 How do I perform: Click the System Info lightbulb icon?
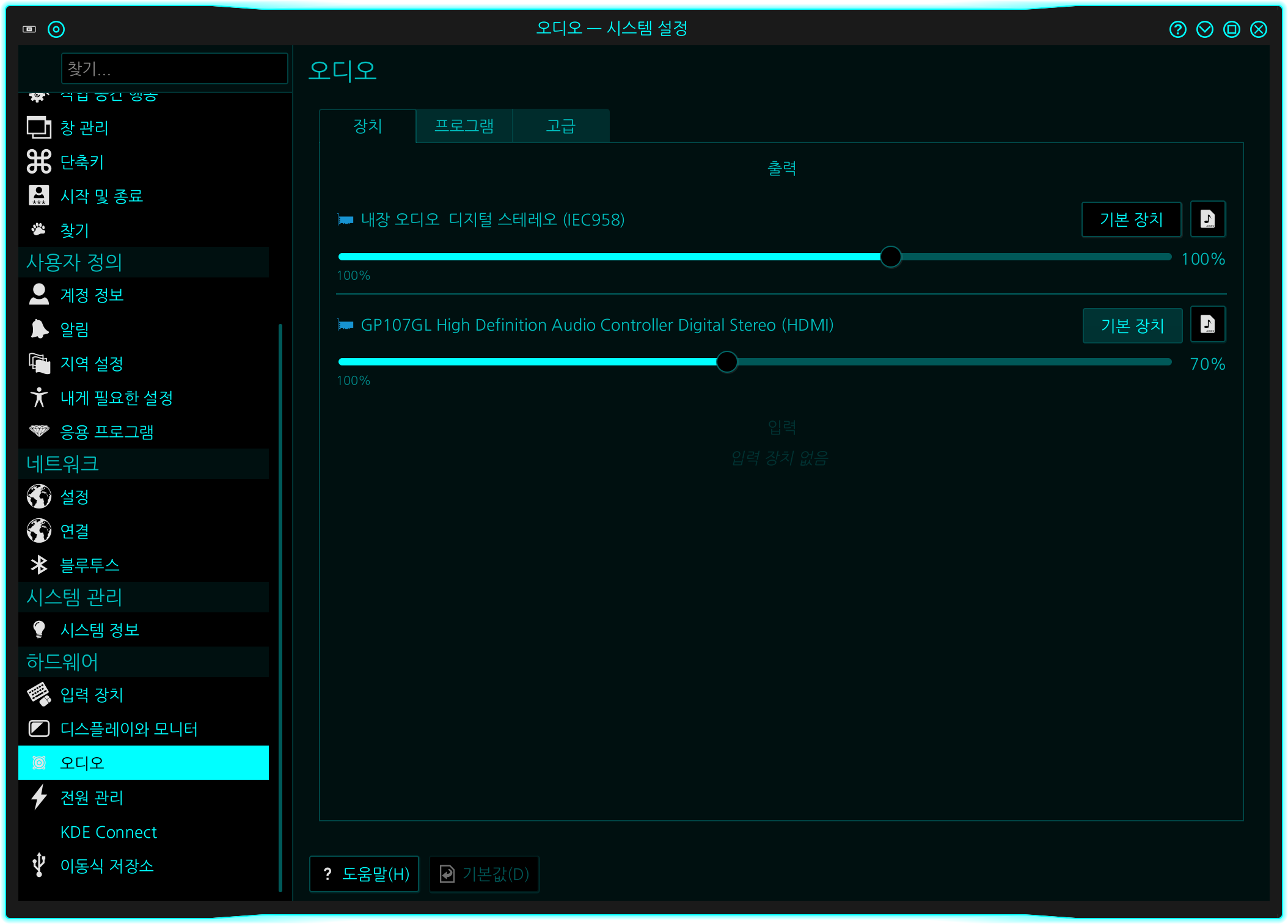pyautogui.click(x=39, y=629)
